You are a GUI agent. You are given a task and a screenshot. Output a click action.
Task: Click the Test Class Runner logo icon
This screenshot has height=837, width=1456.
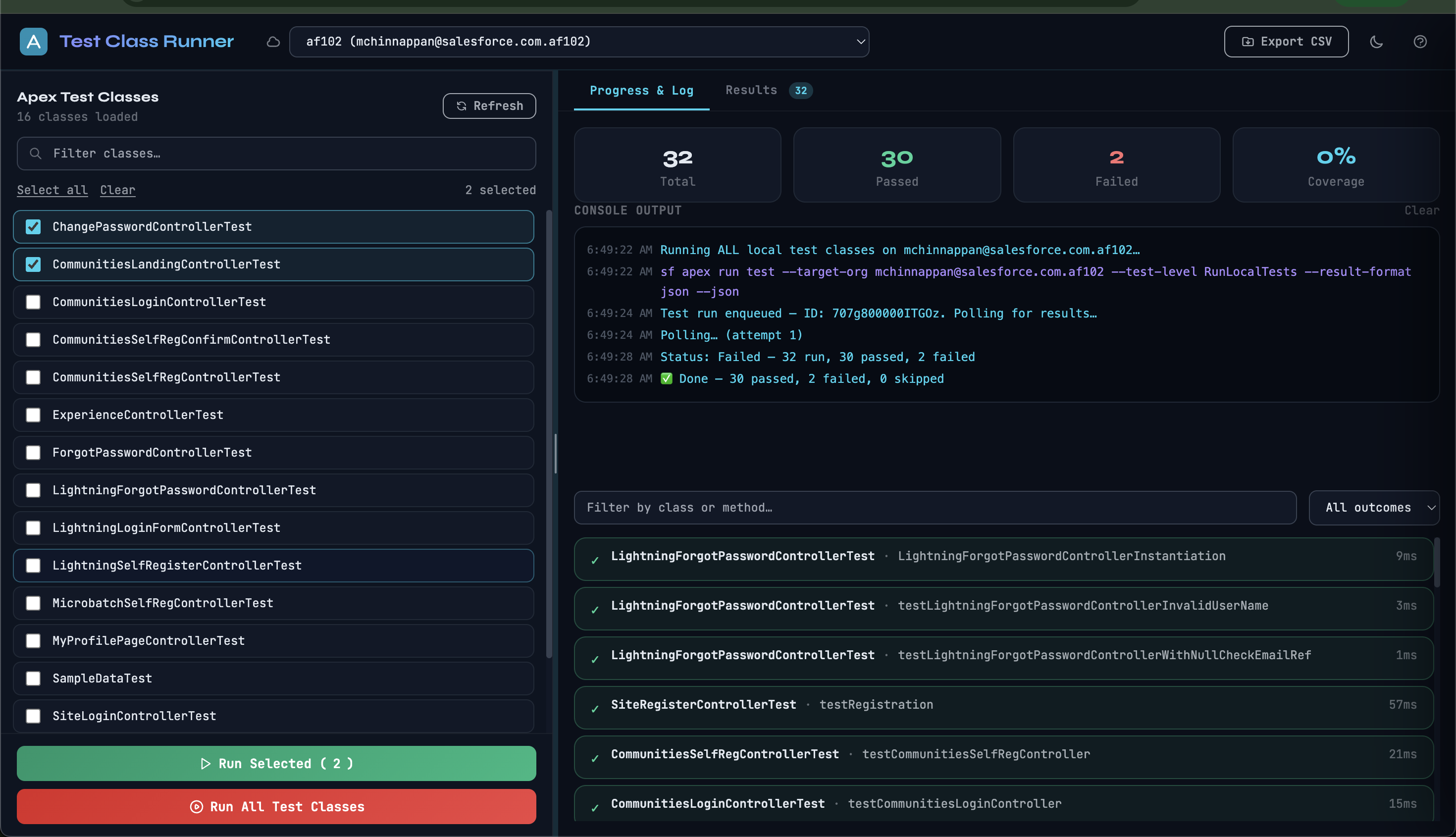(33, 42)
